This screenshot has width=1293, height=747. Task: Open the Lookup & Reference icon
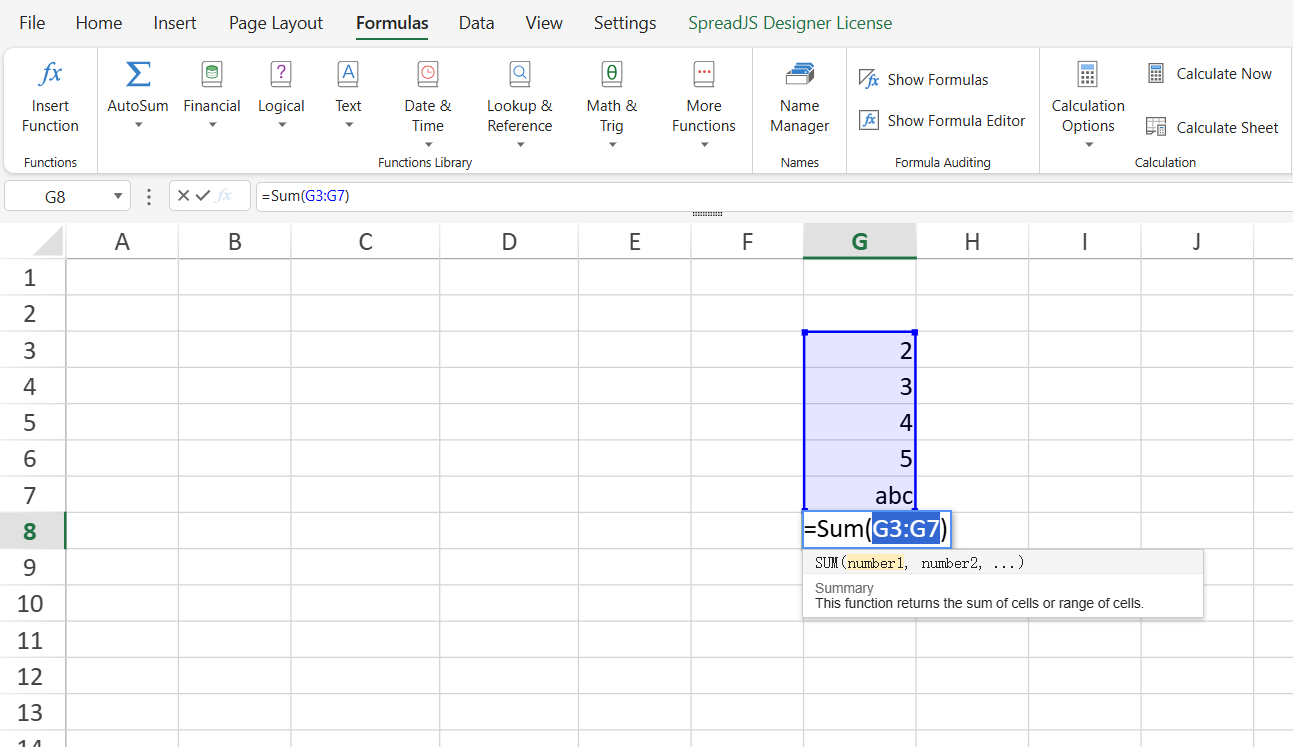520,74
